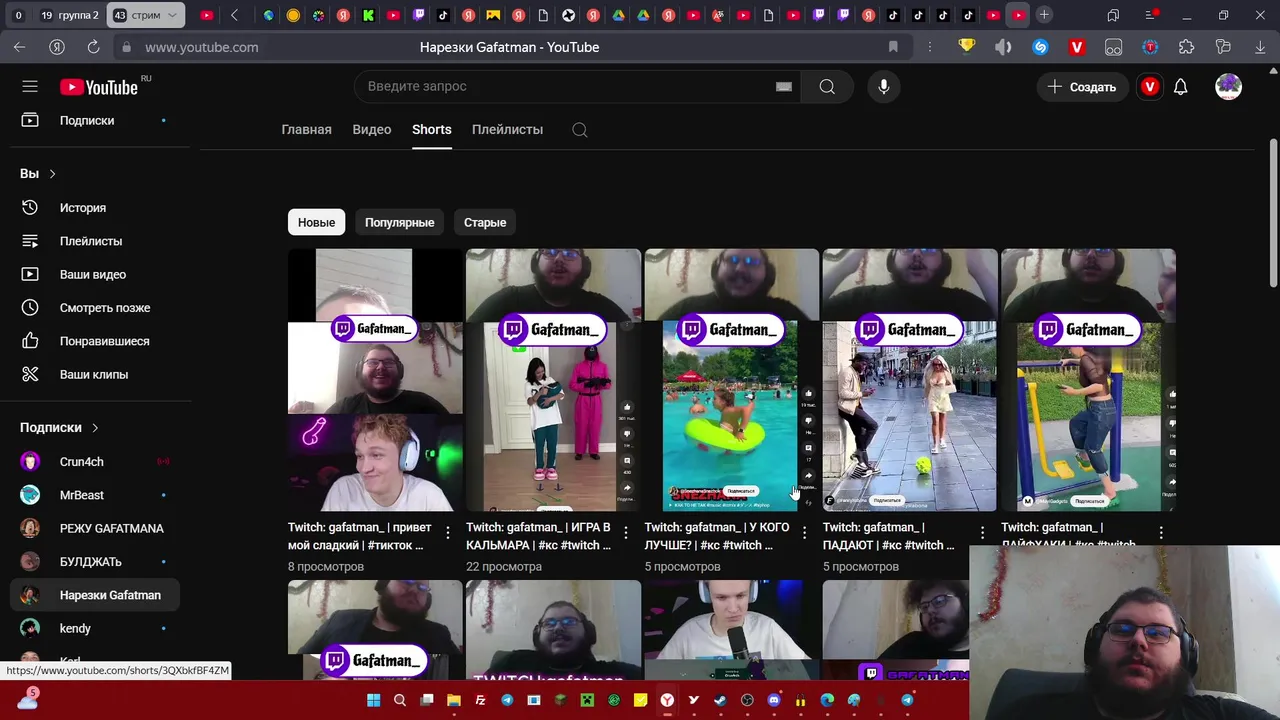Sort shorts by 'Старые' chip
The height and width of the screenshot is (720, 1280).
pos(485,222)
